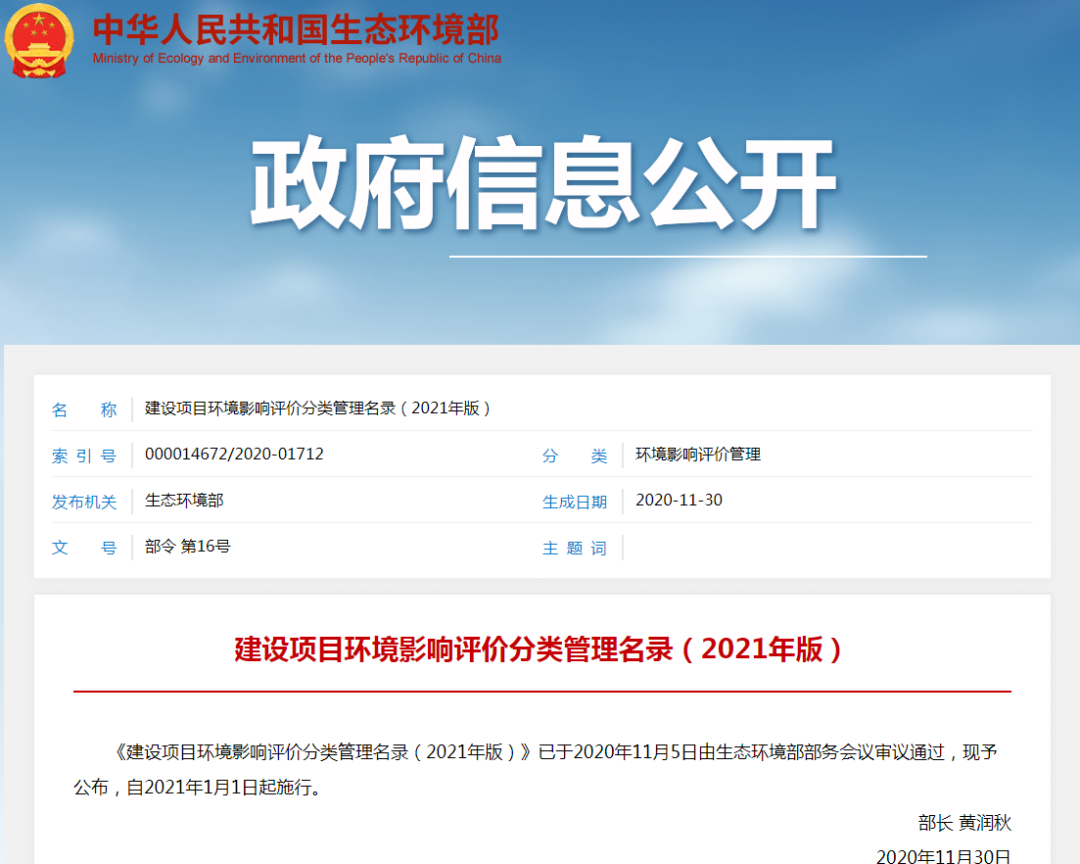Click the English ministry name text
Screen dimensions: 1080x864
297,59
